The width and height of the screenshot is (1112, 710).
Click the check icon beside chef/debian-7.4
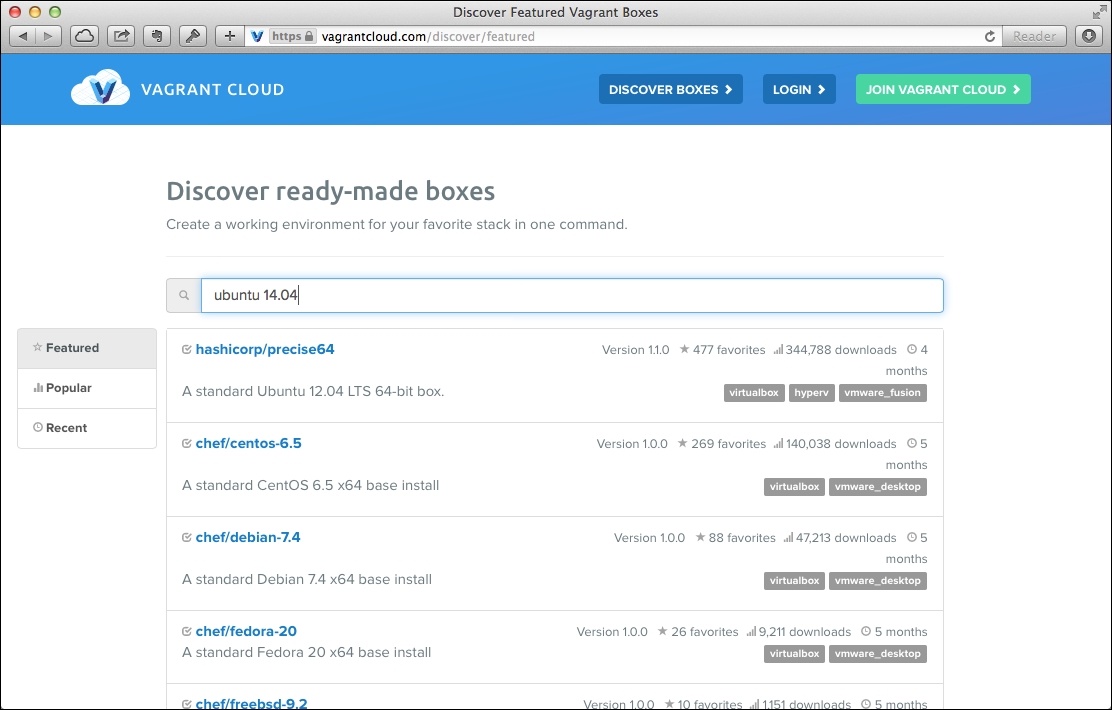pyautogui.click(x=187, y=537)
